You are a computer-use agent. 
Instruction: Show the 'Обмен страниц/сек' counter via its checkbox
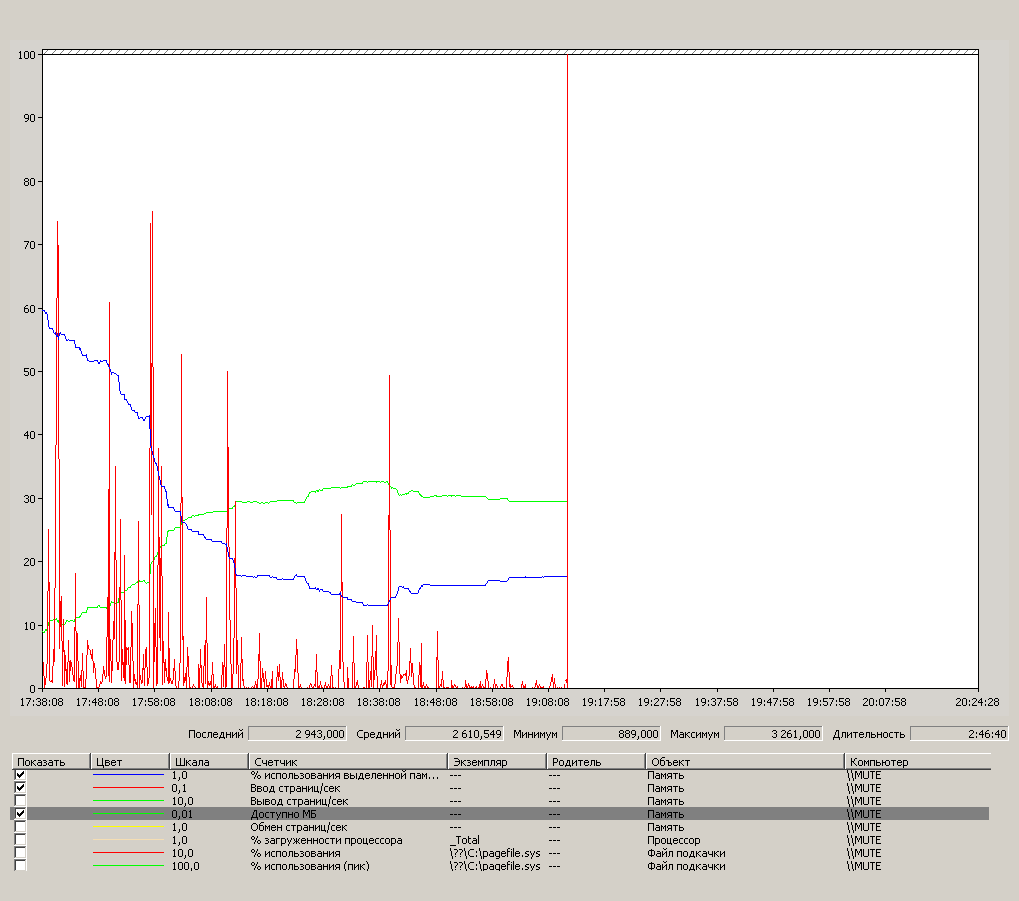click(20, 827)
